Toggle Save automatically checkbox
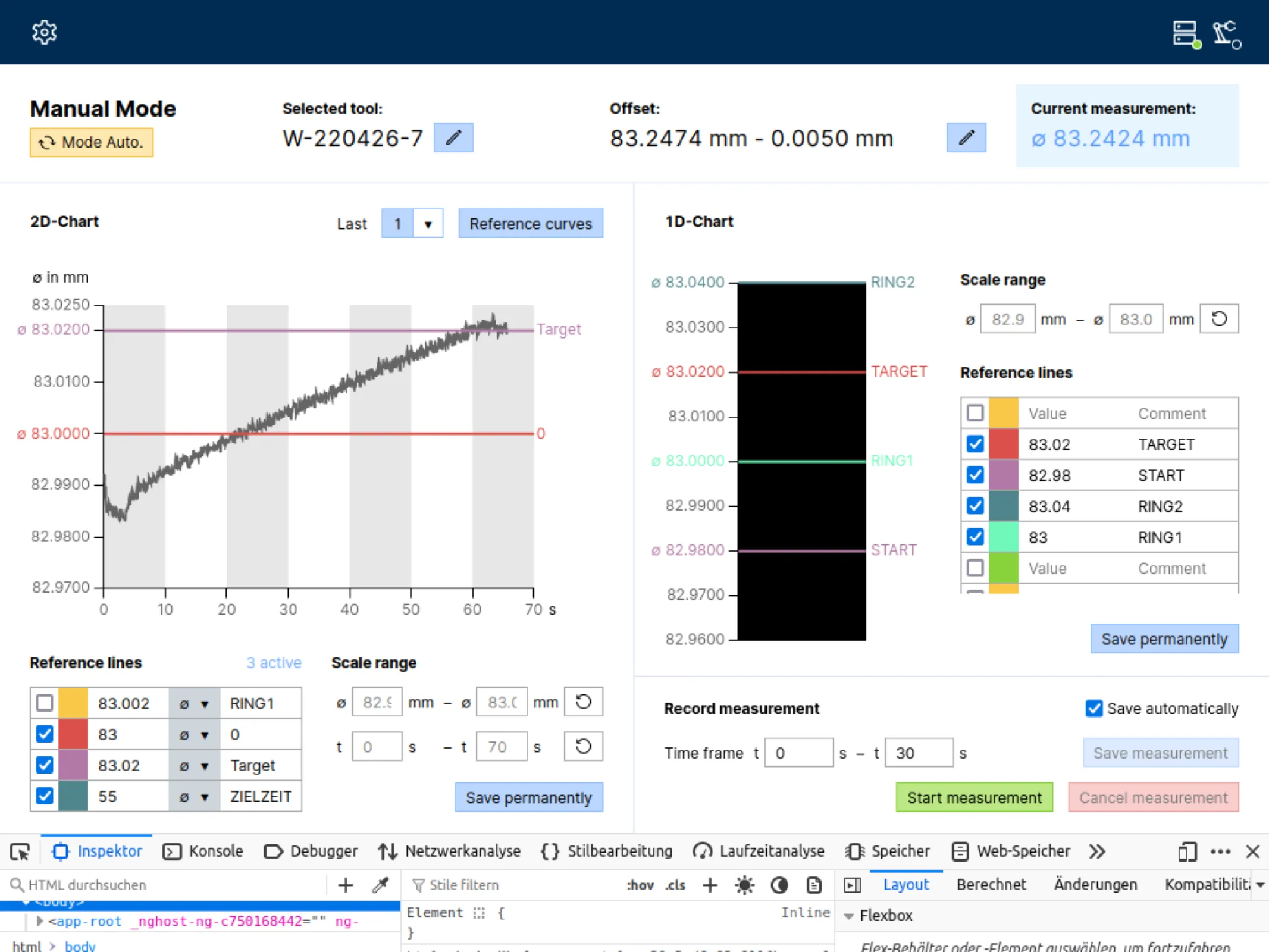 tap(1093, 708)
